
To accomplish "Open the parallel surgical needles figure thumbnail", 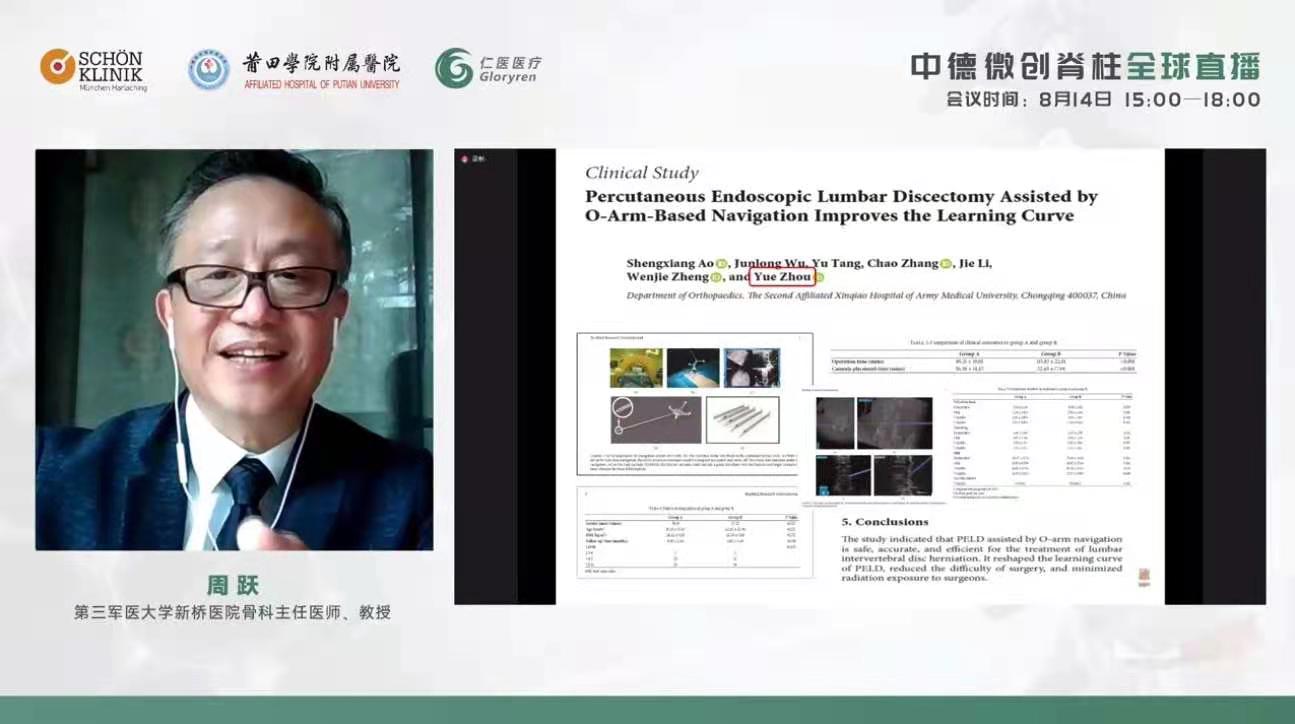I will [x=742, y=418].
